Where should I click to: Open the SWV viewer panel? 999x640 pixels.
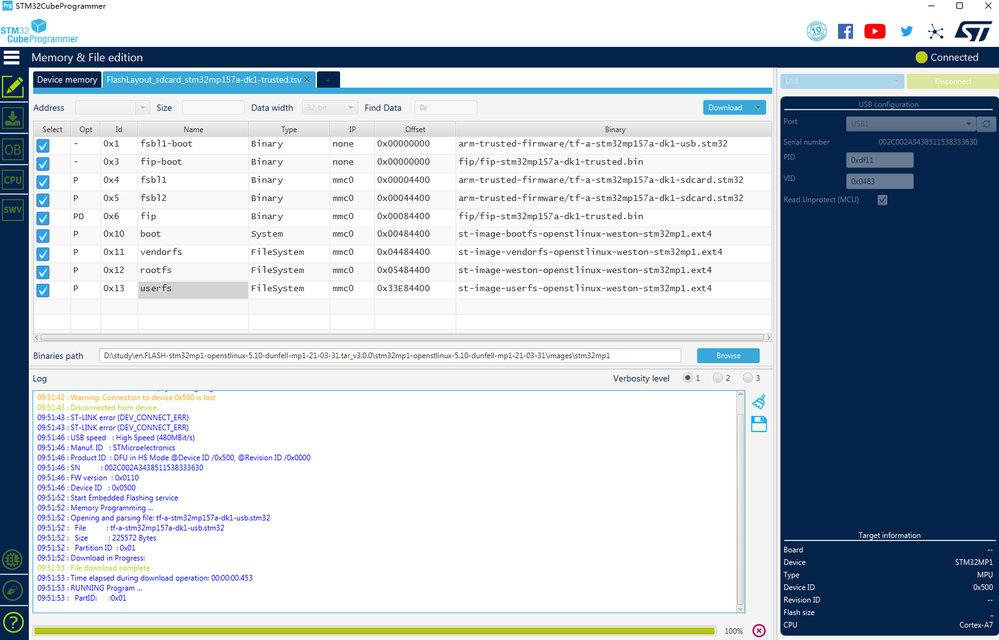pyautogui.click(x=13, y=210)
